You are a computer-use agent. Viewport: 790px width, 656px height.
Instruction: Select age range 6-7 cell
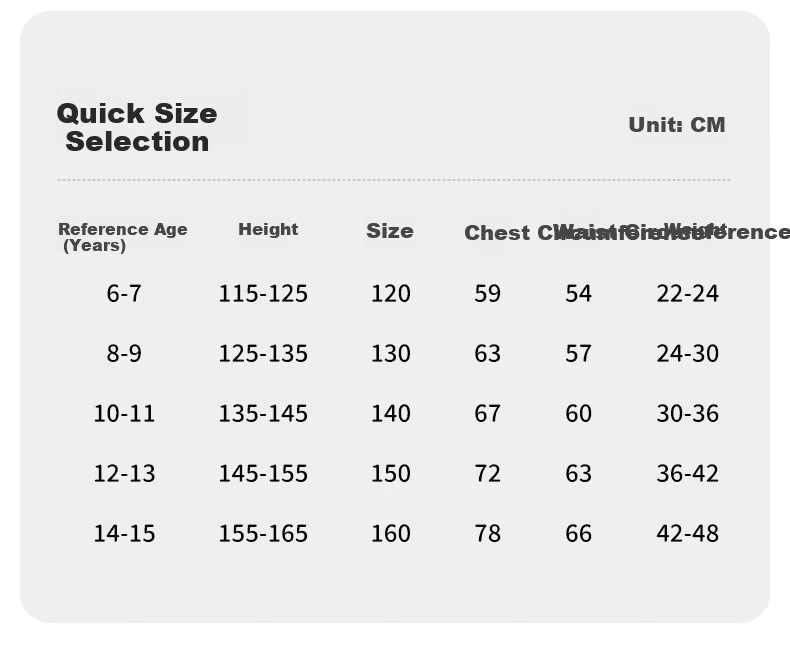click(124, 294)
